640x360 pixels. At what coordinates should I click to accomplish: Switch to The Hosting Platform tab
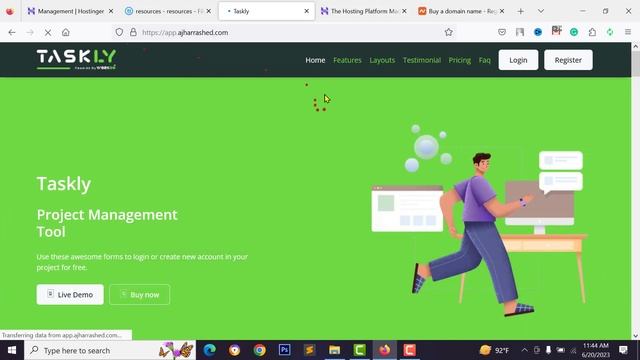(x=364, y=11)
